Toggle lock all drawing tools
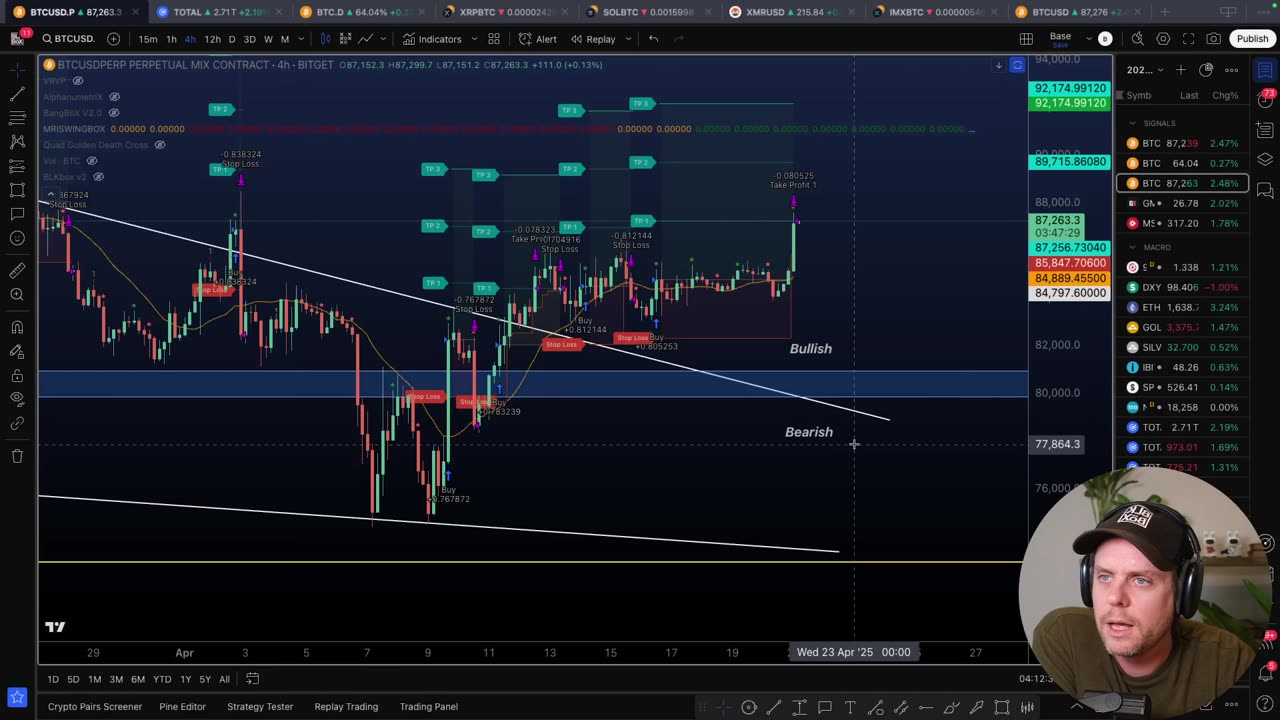1280x720 pixels. click(x=17, y=375)
